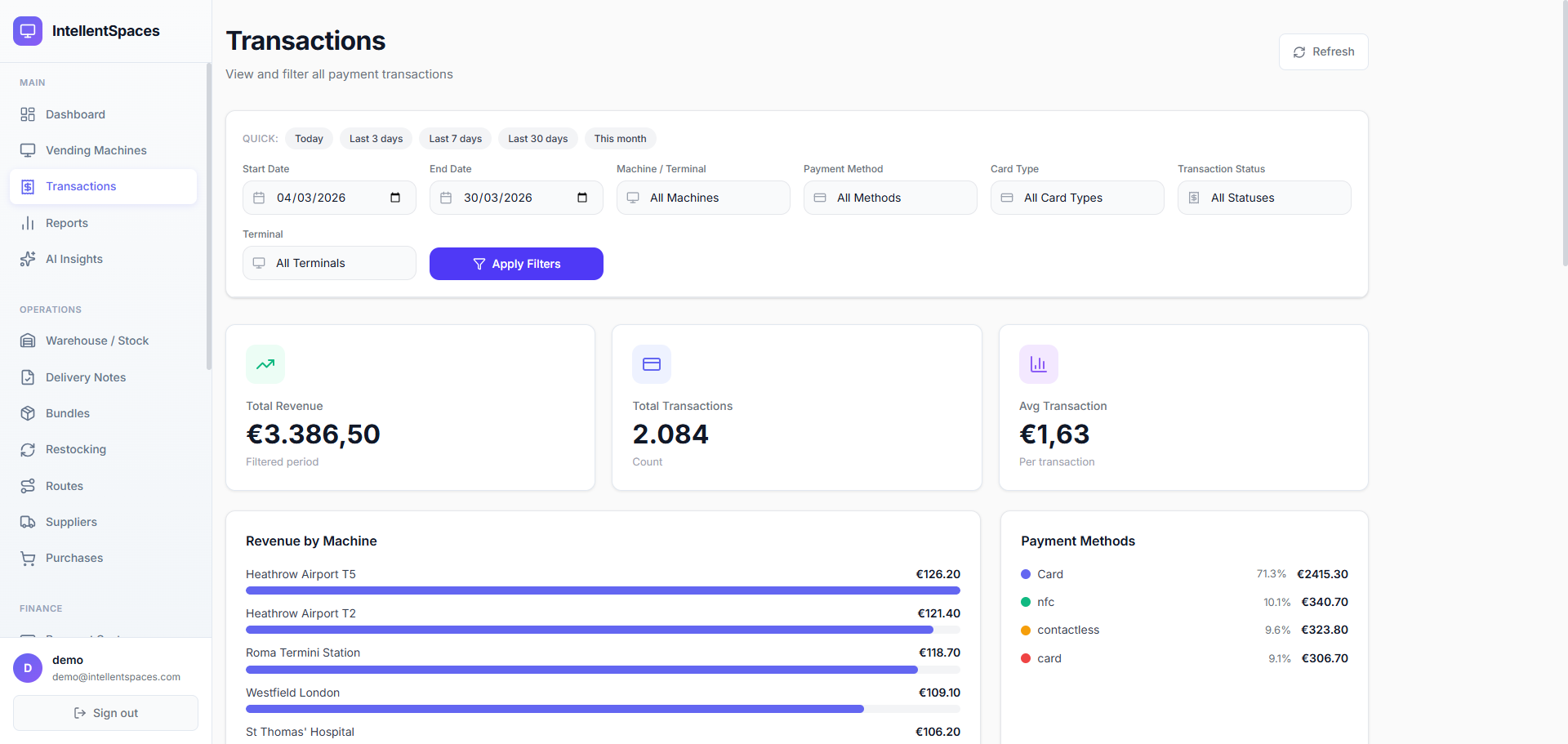Click the green Total Revenue trend icon
The height and width of the screenshot is (744, 1568).
265,364
